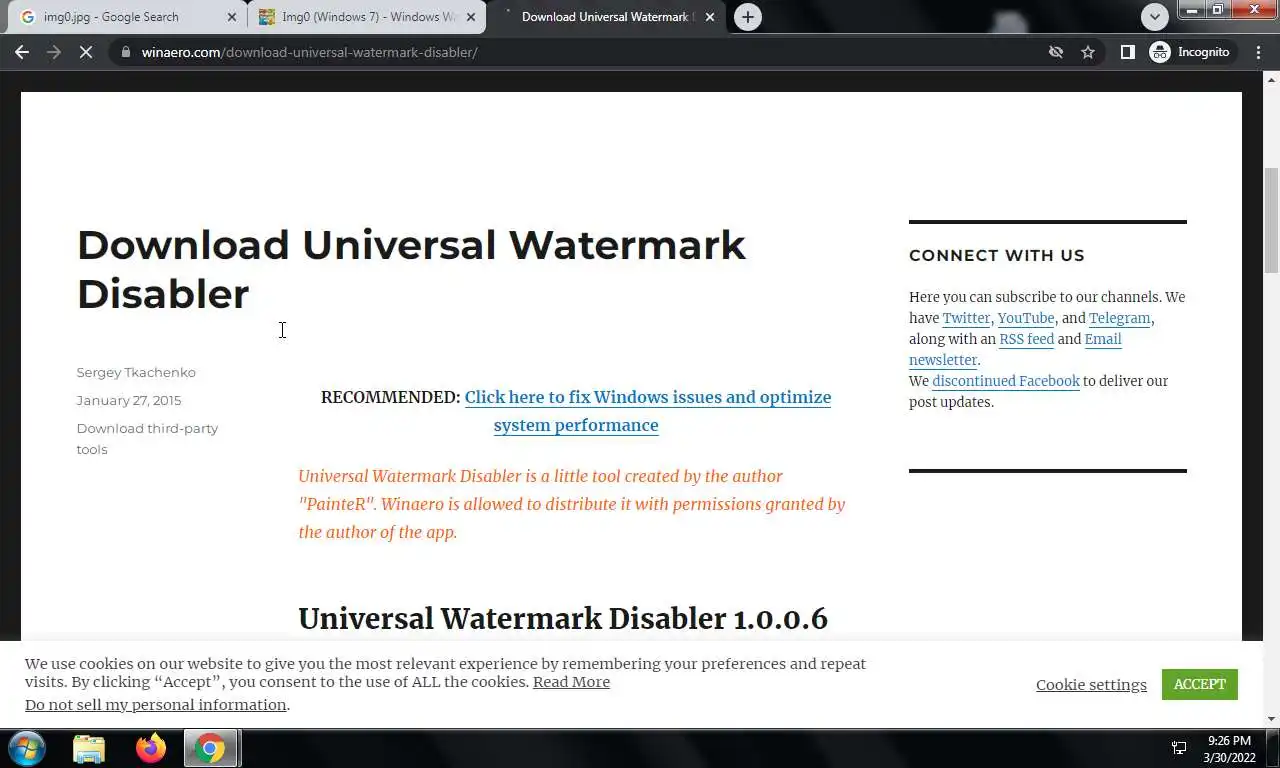Click the scrollbar down arrow
This screenshot has width=1280, height=768.
tap(1271, 719)
